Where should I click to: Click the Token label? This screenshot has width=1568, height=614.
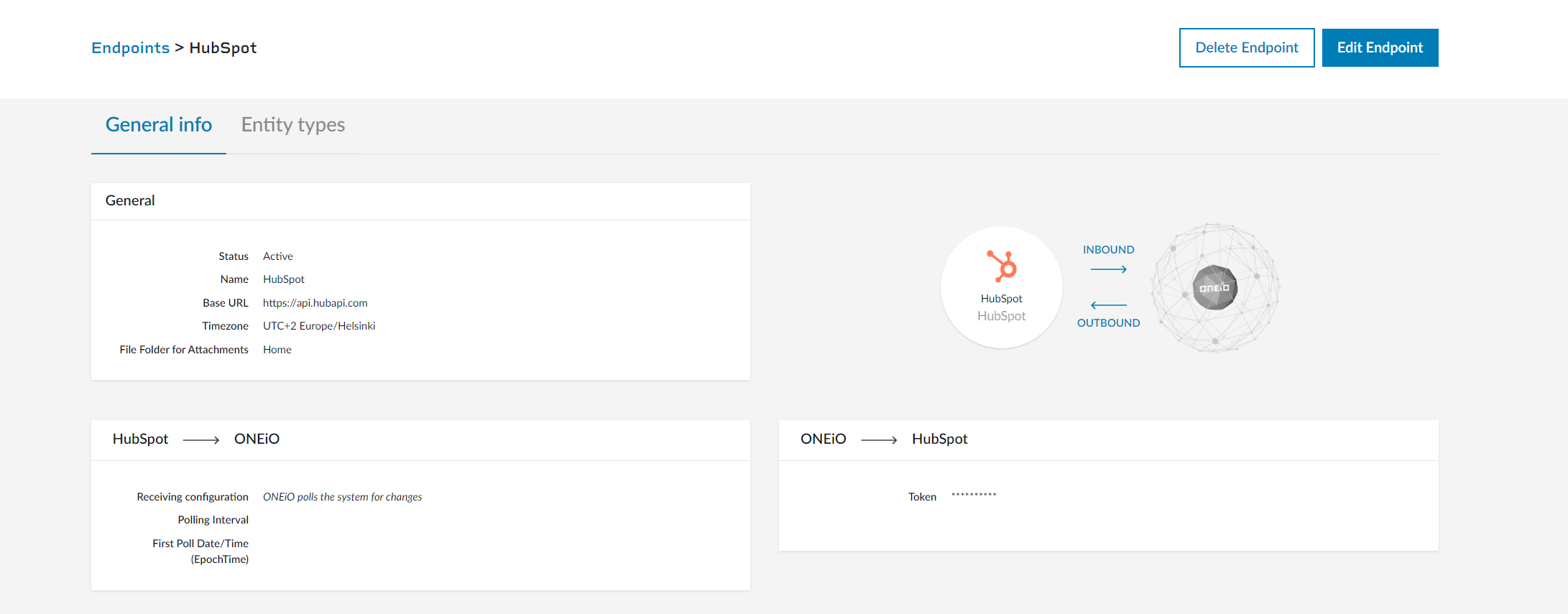922,497
